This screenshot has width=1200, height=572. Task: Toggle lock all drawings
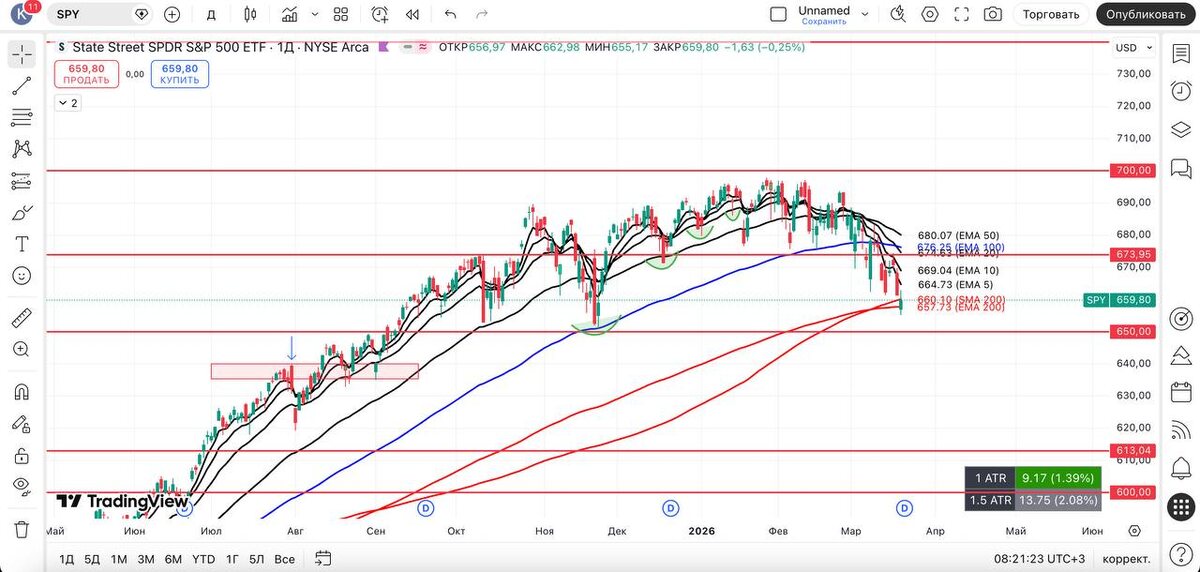[22, 455]
